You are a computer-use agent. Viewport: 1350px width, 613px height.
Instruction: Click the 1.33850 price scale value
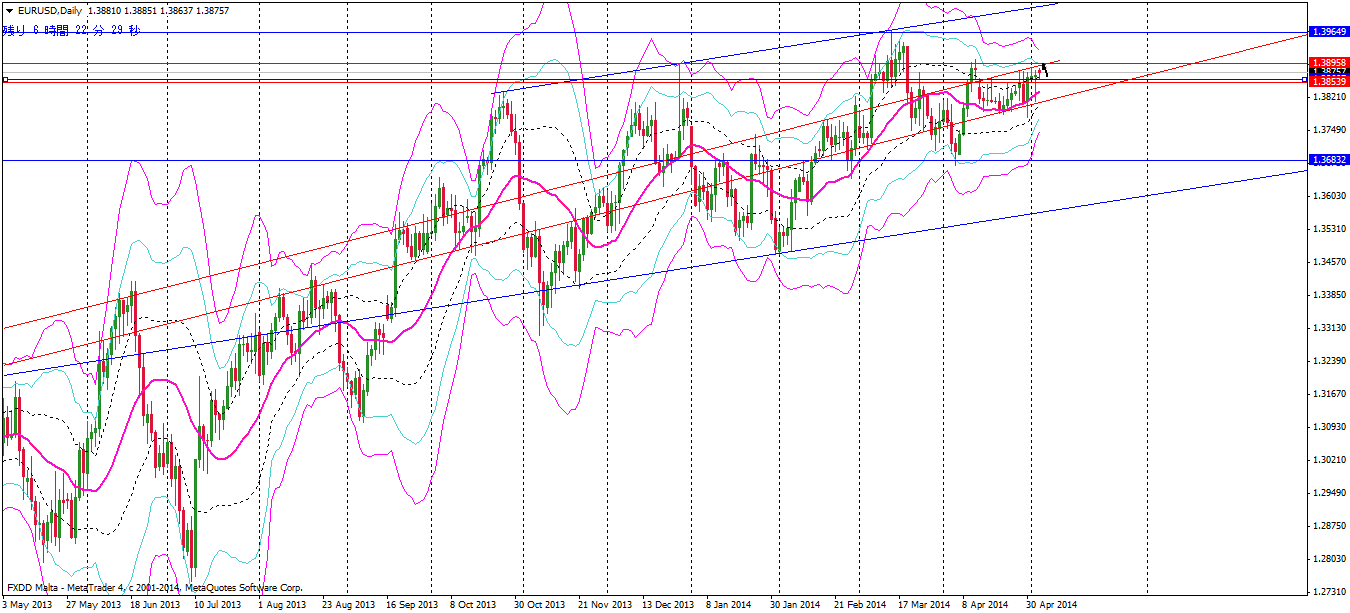1329,295
